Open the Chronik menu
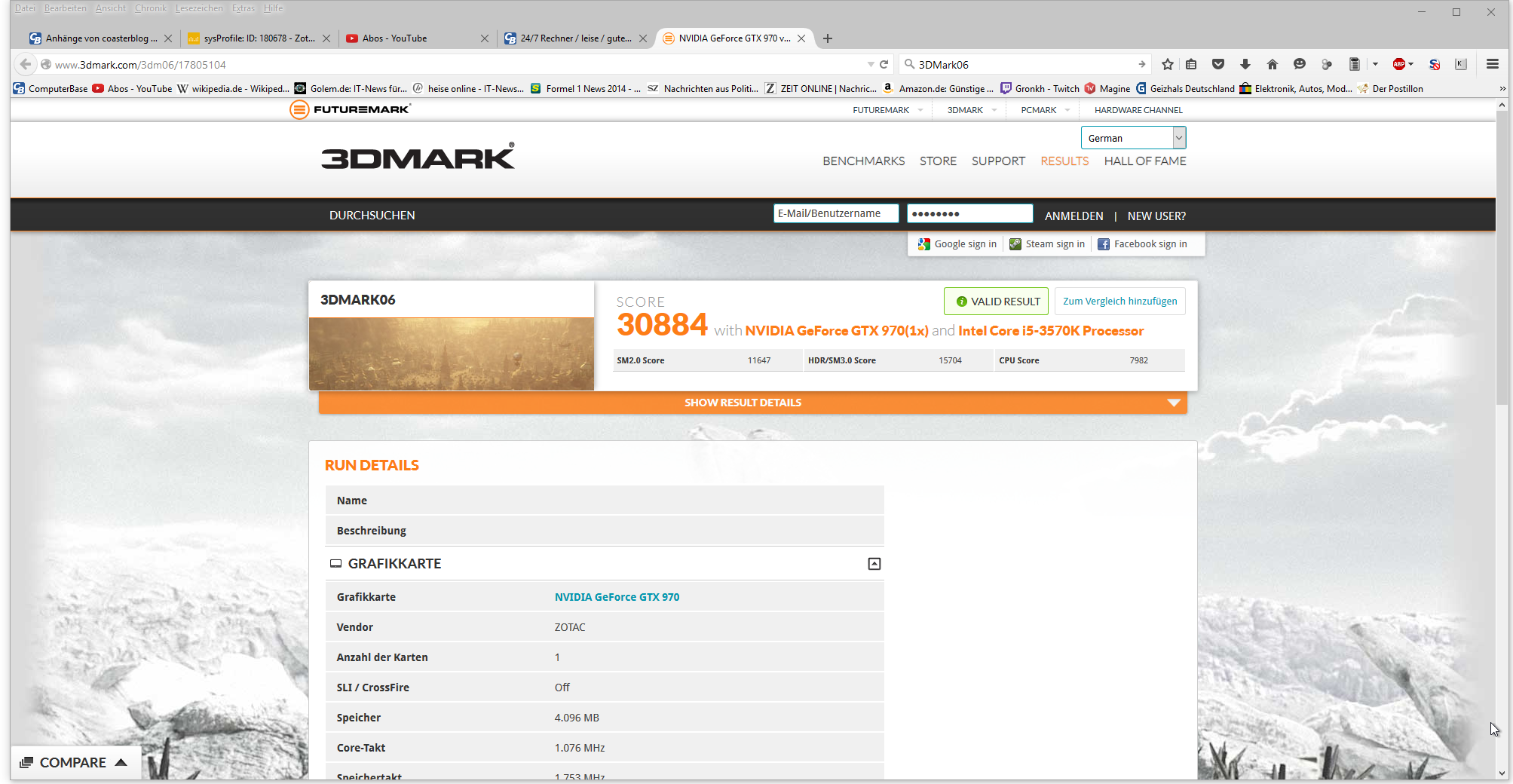 [x=151, y=8]
